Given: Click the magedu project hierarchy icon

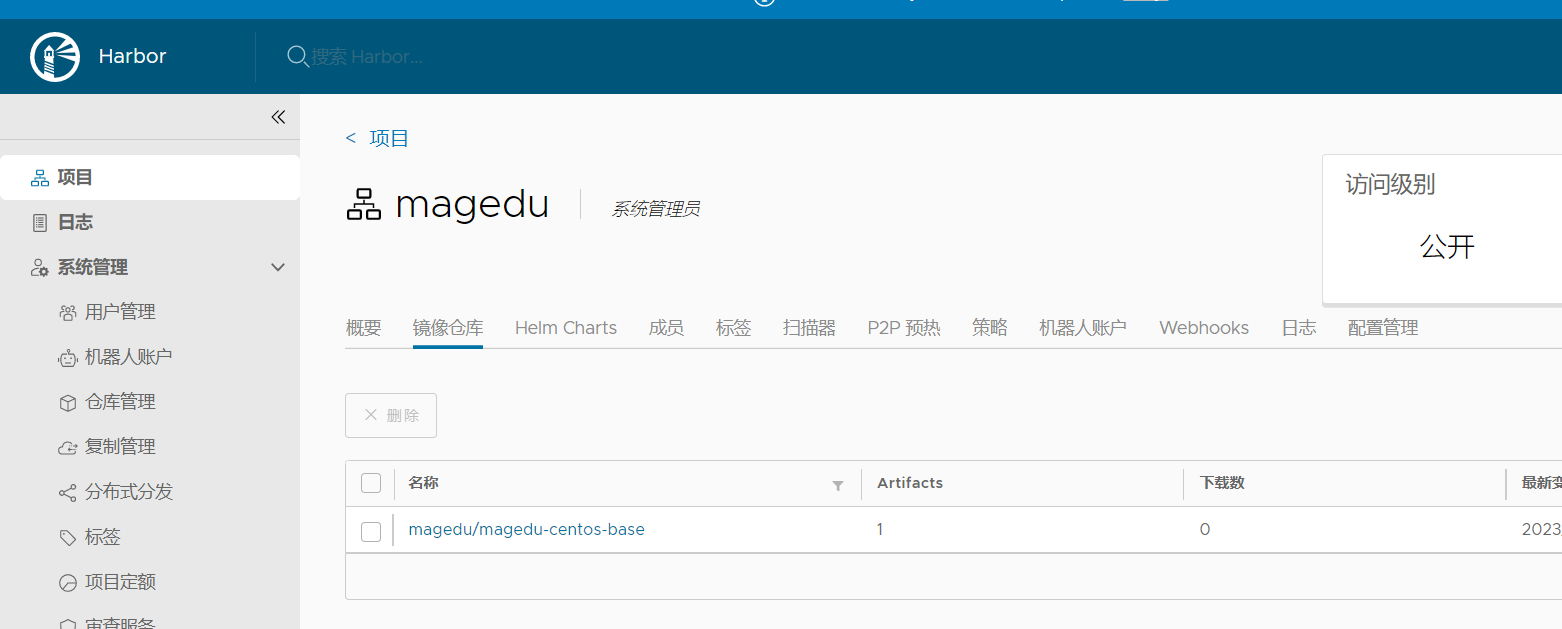Looking at the screenshot, I should 364,204.
